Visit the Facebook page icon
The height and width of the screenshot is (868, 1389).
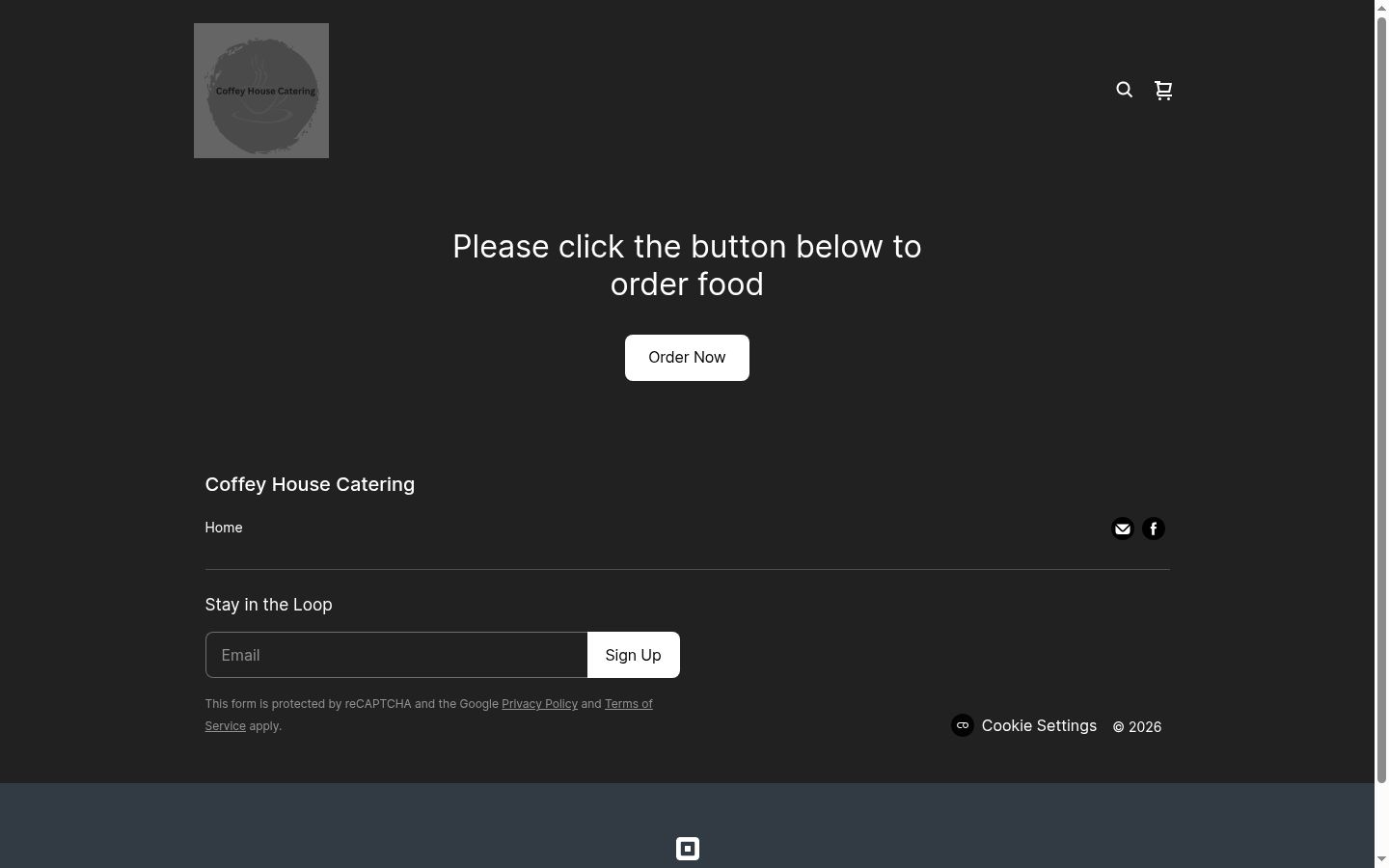(x=1154, y=529)
